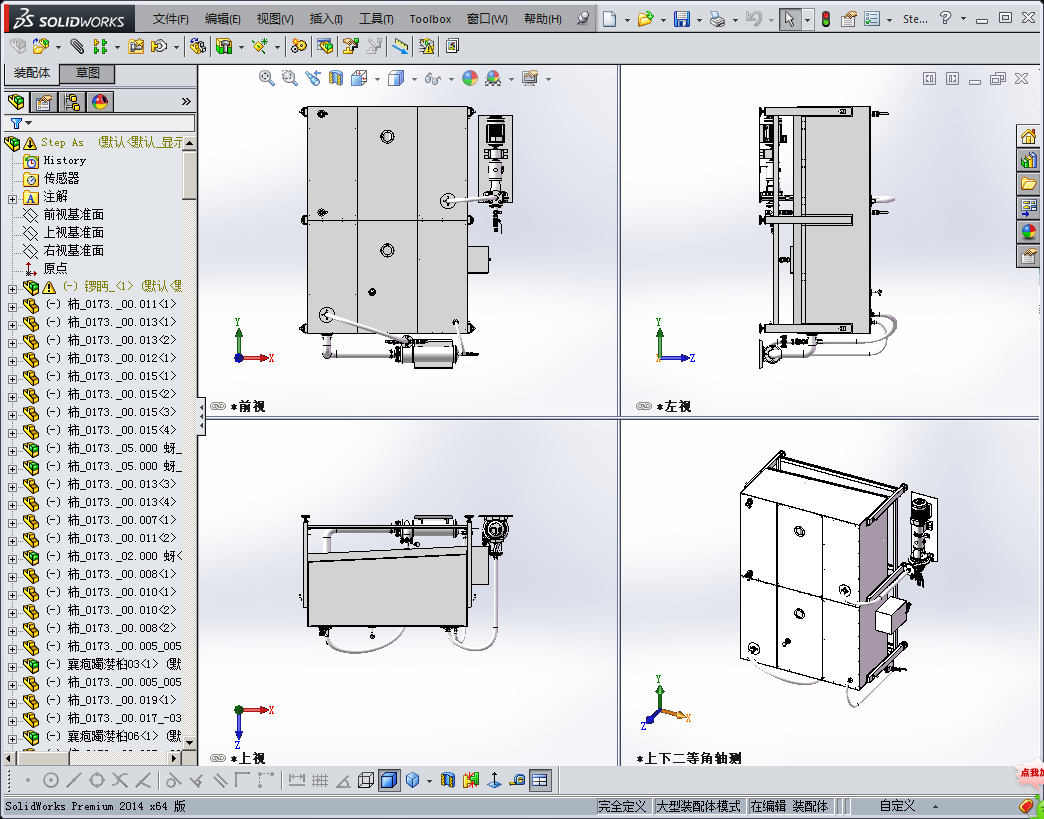Switch to the PropertyManager tab icon
The width and height of the screenshot is (1044, 819).
point(44,102)
